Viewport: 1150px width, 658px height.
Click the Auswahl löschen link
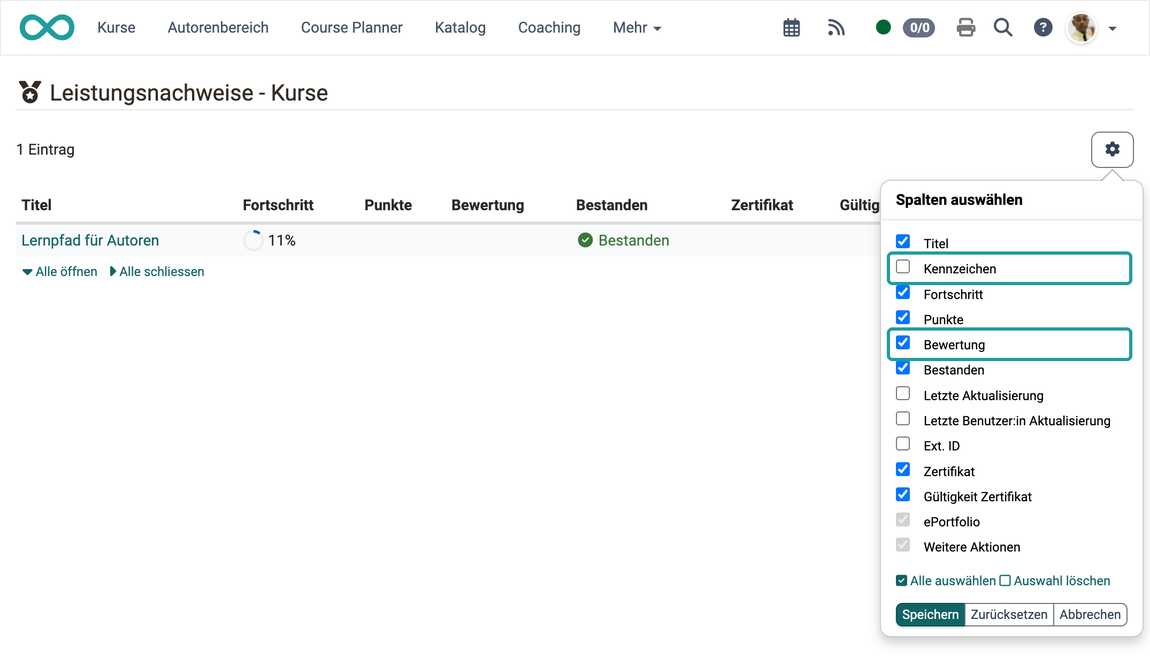tap(1055, 581)
